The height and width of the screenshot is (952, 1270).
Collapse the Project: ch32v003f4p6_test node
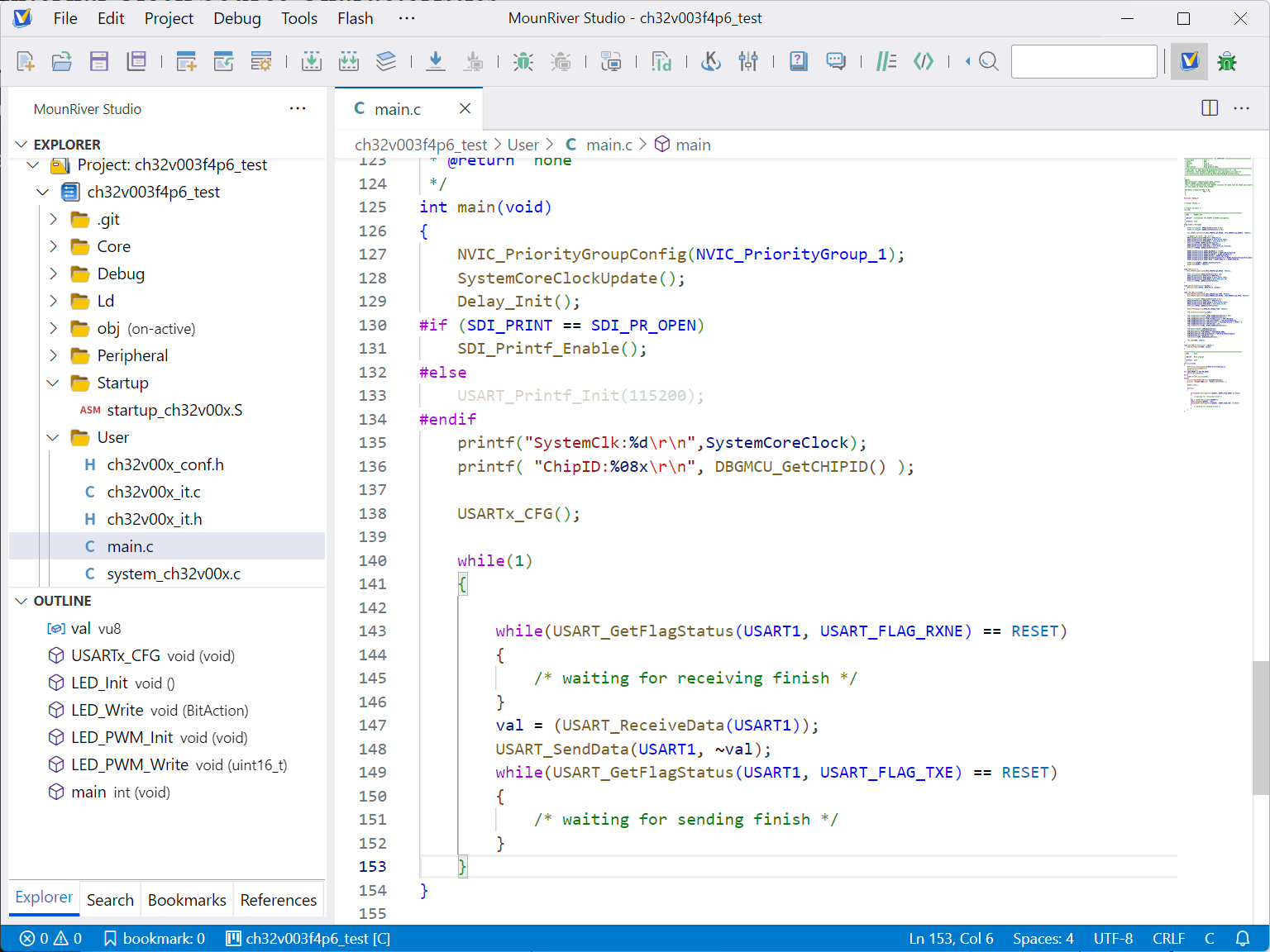point(33,165)
